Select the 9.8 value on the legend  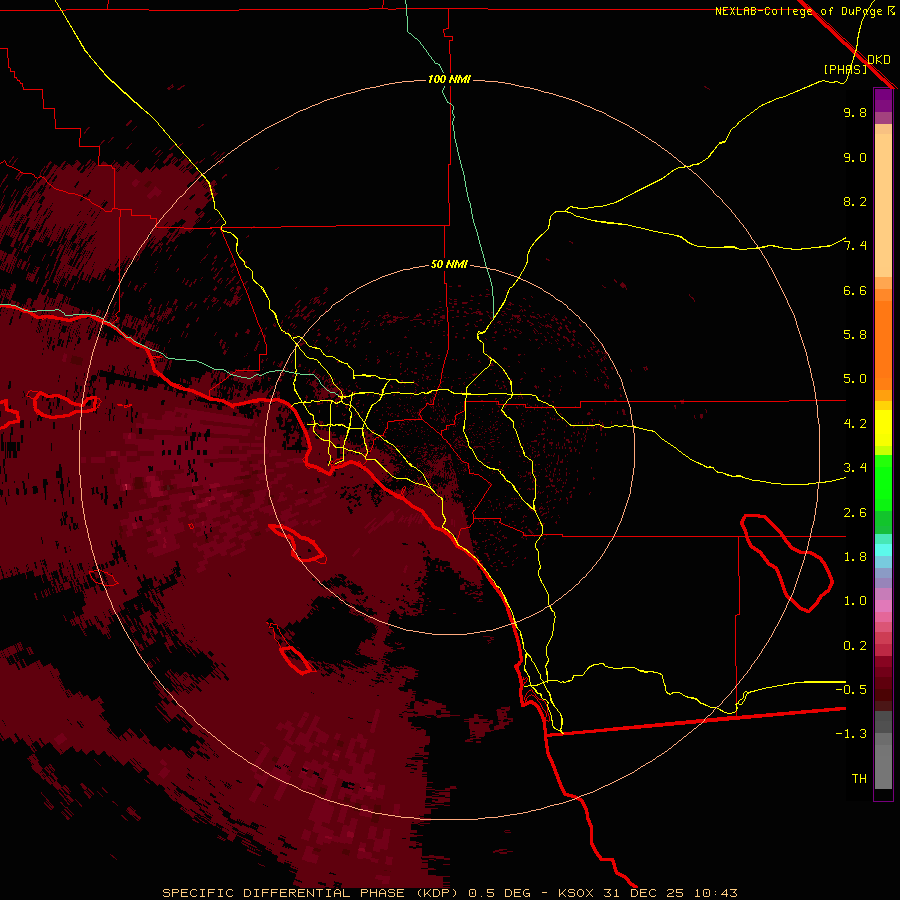pyautogui.click(x=855, y=112)
